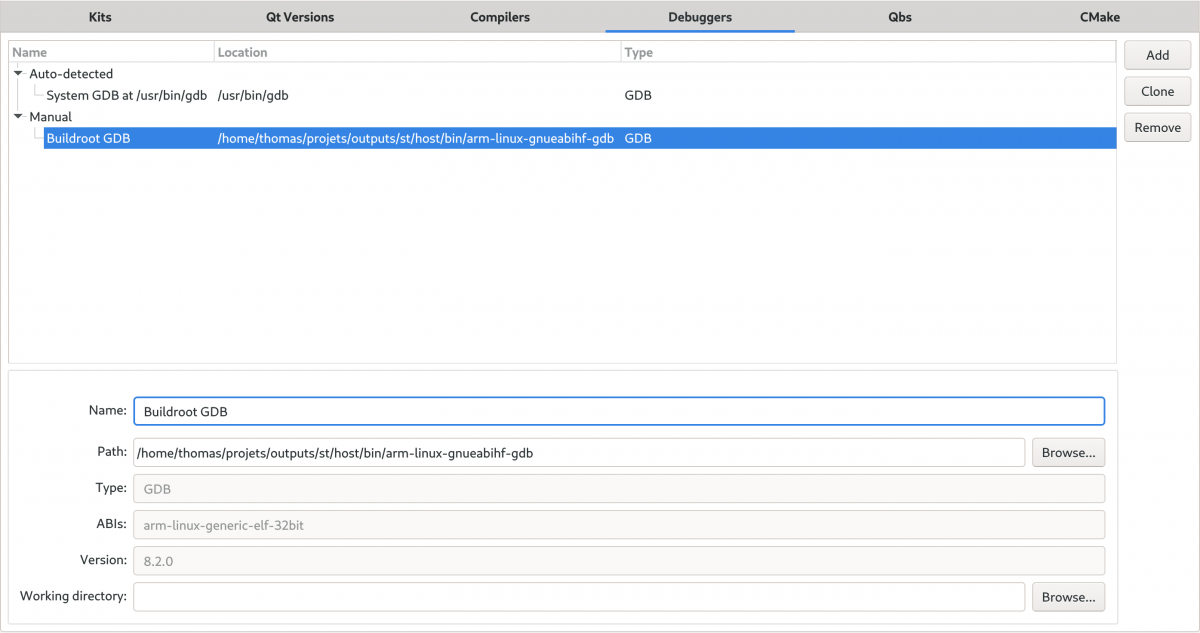Browse for the Working directory
The width and height of the screenshot is (1200, 633).
coord(1068,597)
